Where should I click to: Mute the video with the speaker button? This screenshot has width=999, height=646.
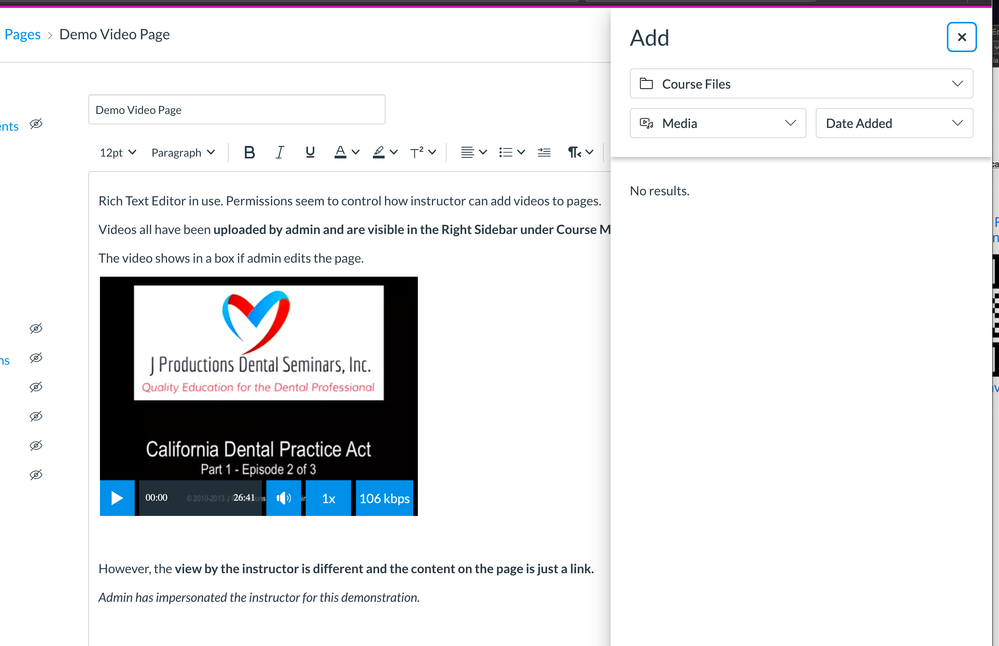284,498
